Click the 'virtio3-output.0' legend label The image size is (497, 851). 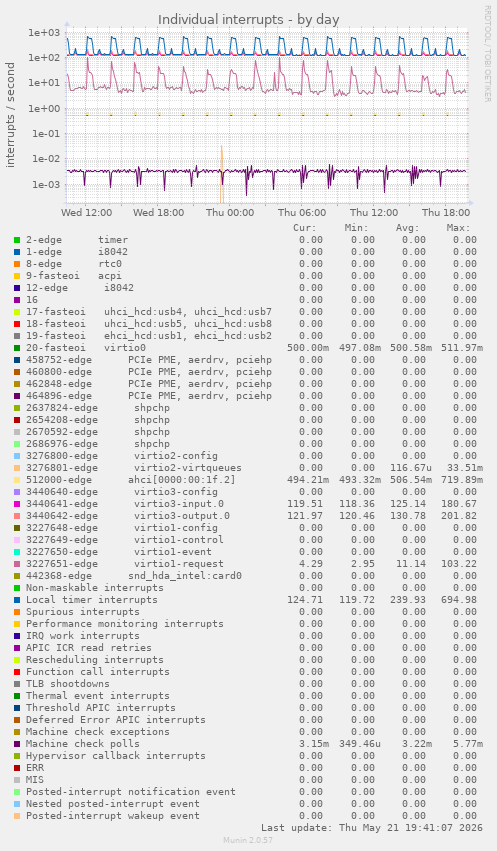coord(182,516)
